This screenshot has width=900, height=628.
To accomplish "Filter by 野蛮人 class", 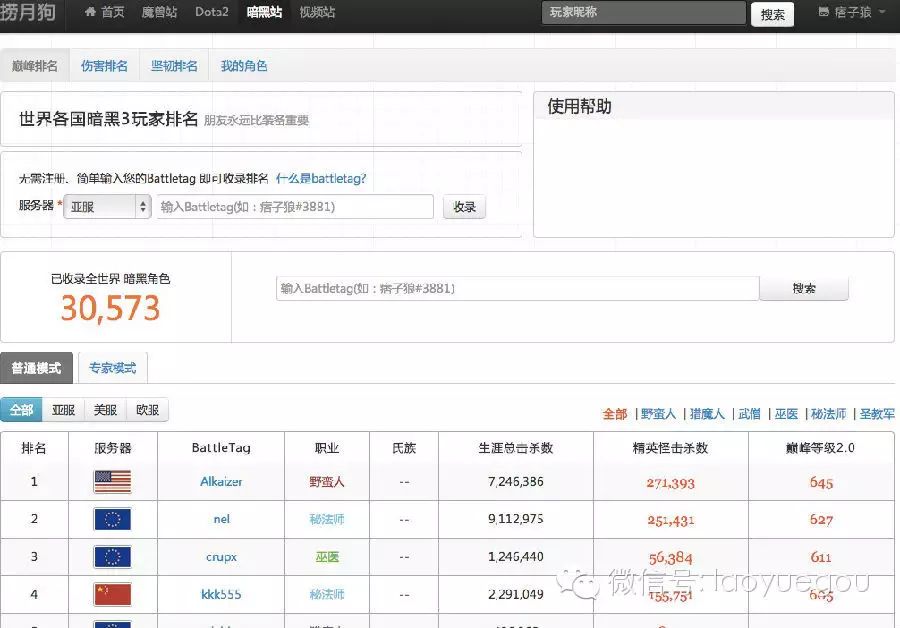I will coord(658,413).
